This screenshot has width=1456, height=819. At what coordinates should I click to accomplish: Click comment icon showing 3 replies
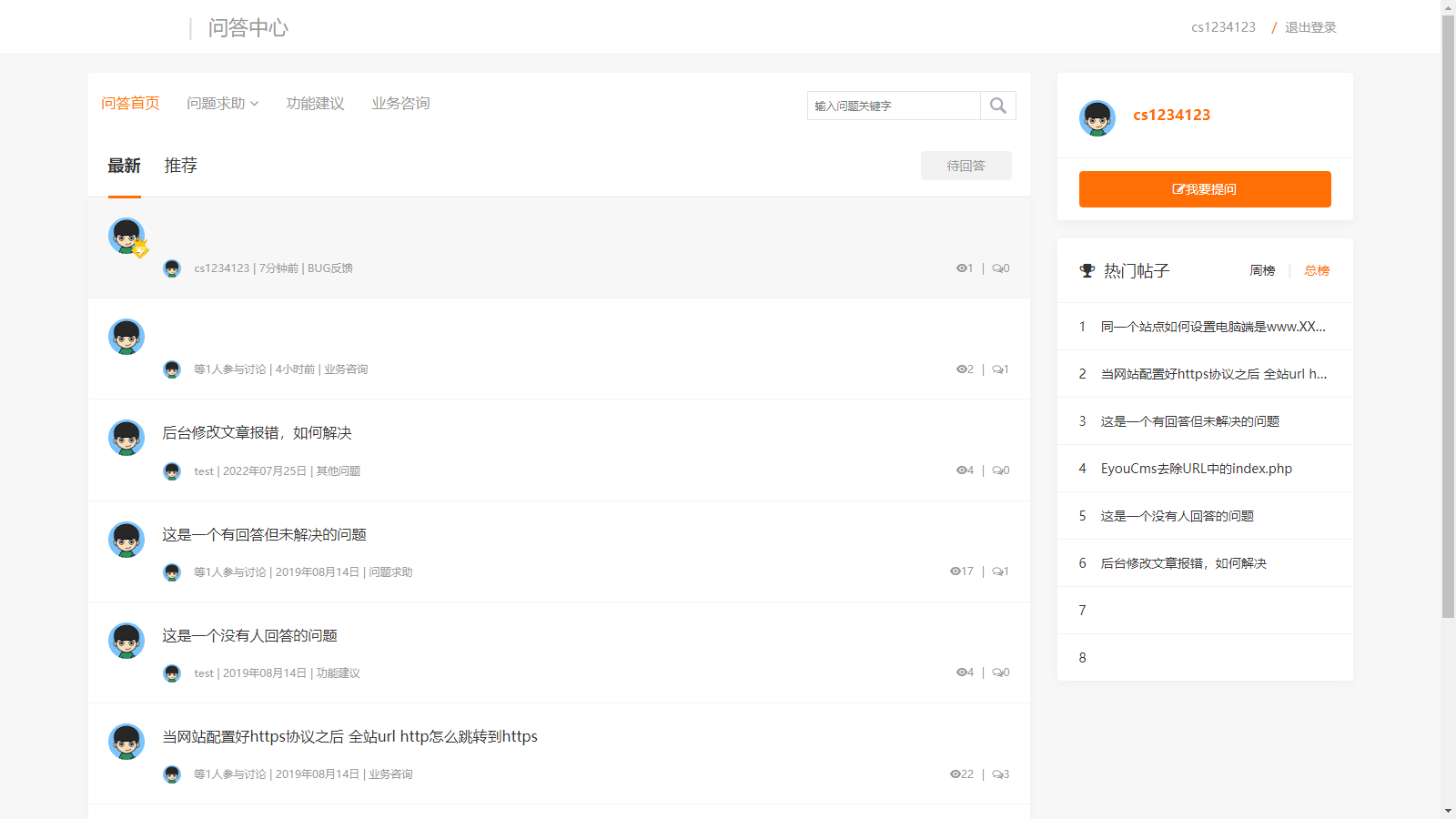point(997,774)
